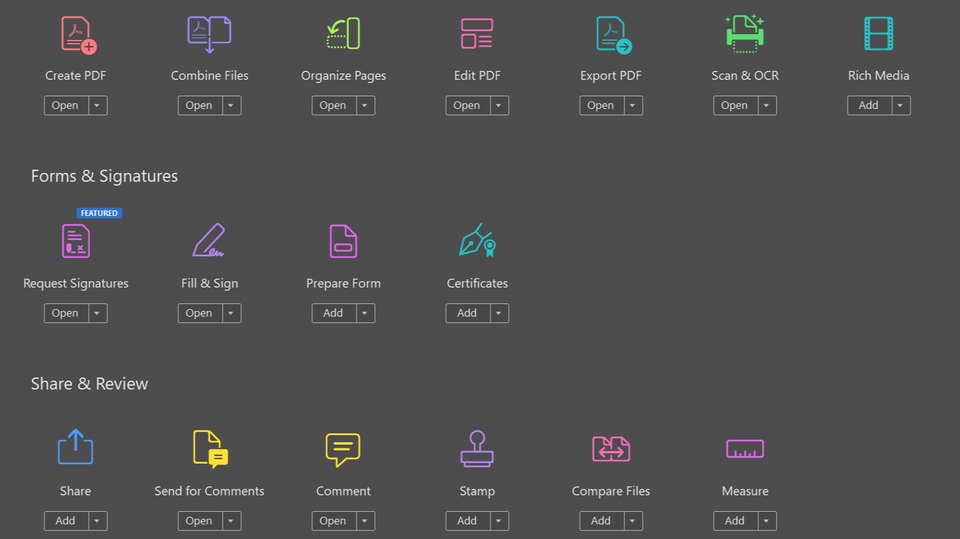Add the Stamp tool

[x=467, y=521]
